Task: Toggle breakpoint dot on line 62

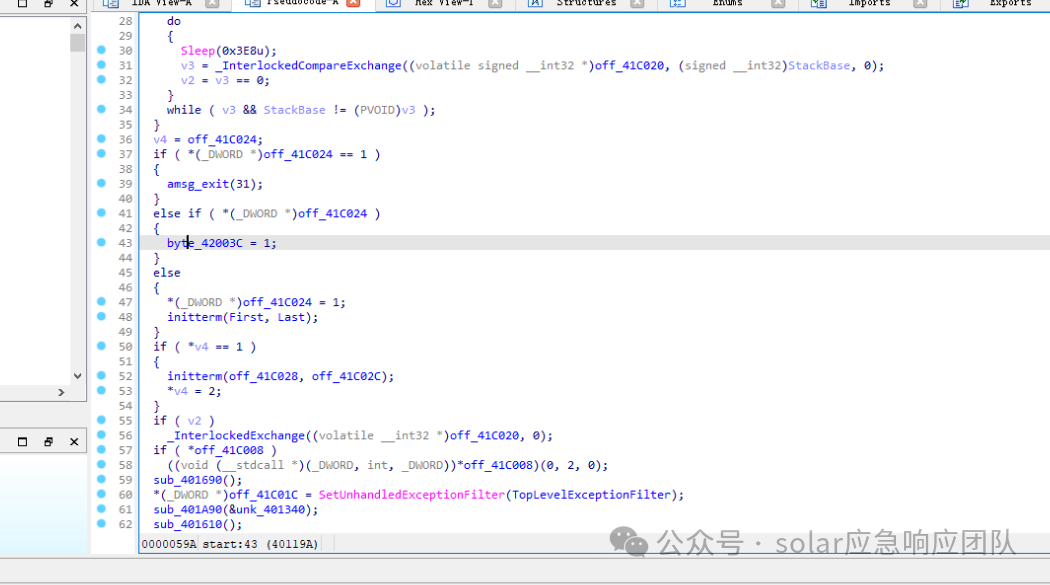Action: tap(101, 523)
